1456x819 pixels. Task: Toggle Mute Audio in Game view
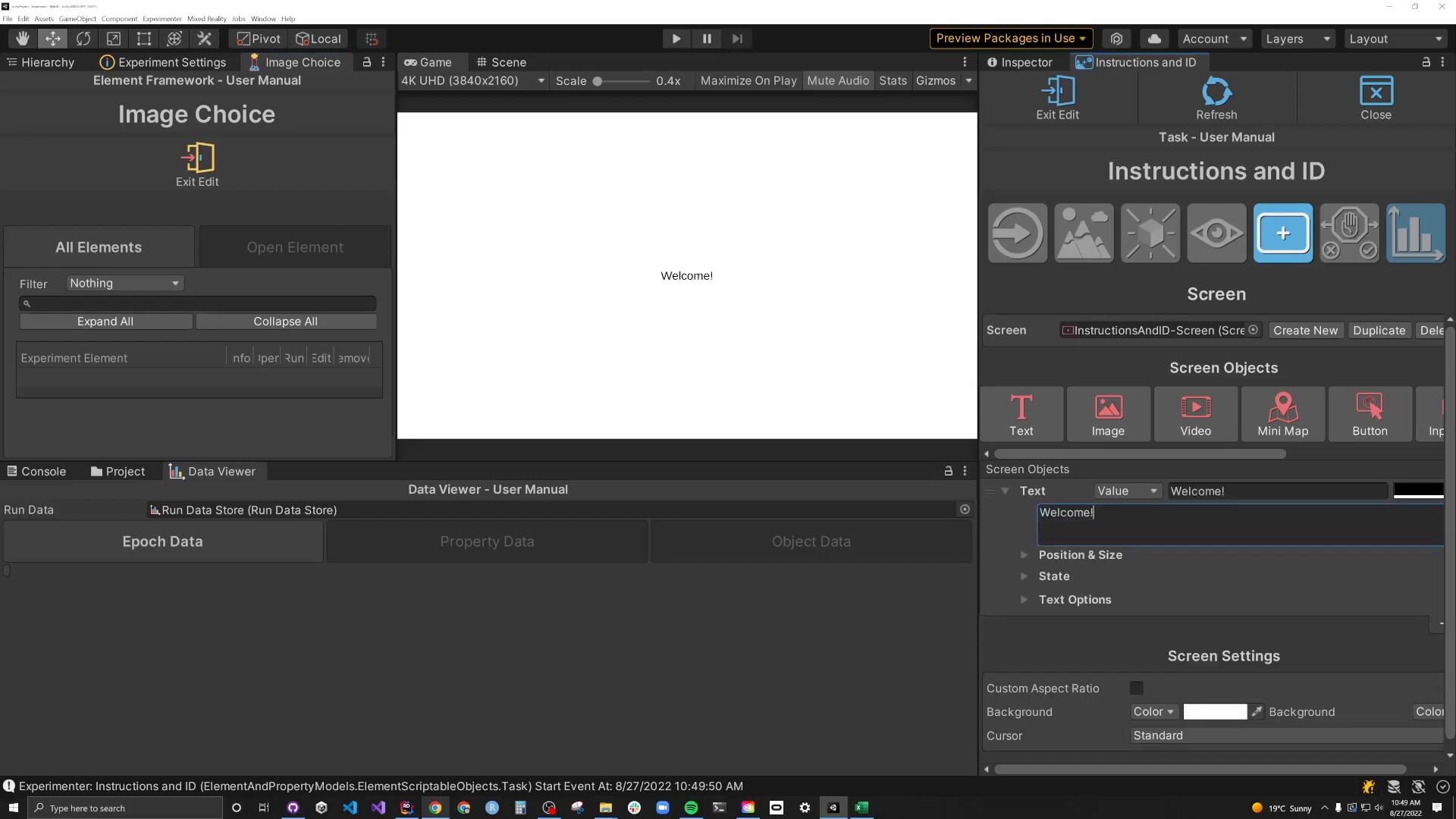click(x=837, y=80)
